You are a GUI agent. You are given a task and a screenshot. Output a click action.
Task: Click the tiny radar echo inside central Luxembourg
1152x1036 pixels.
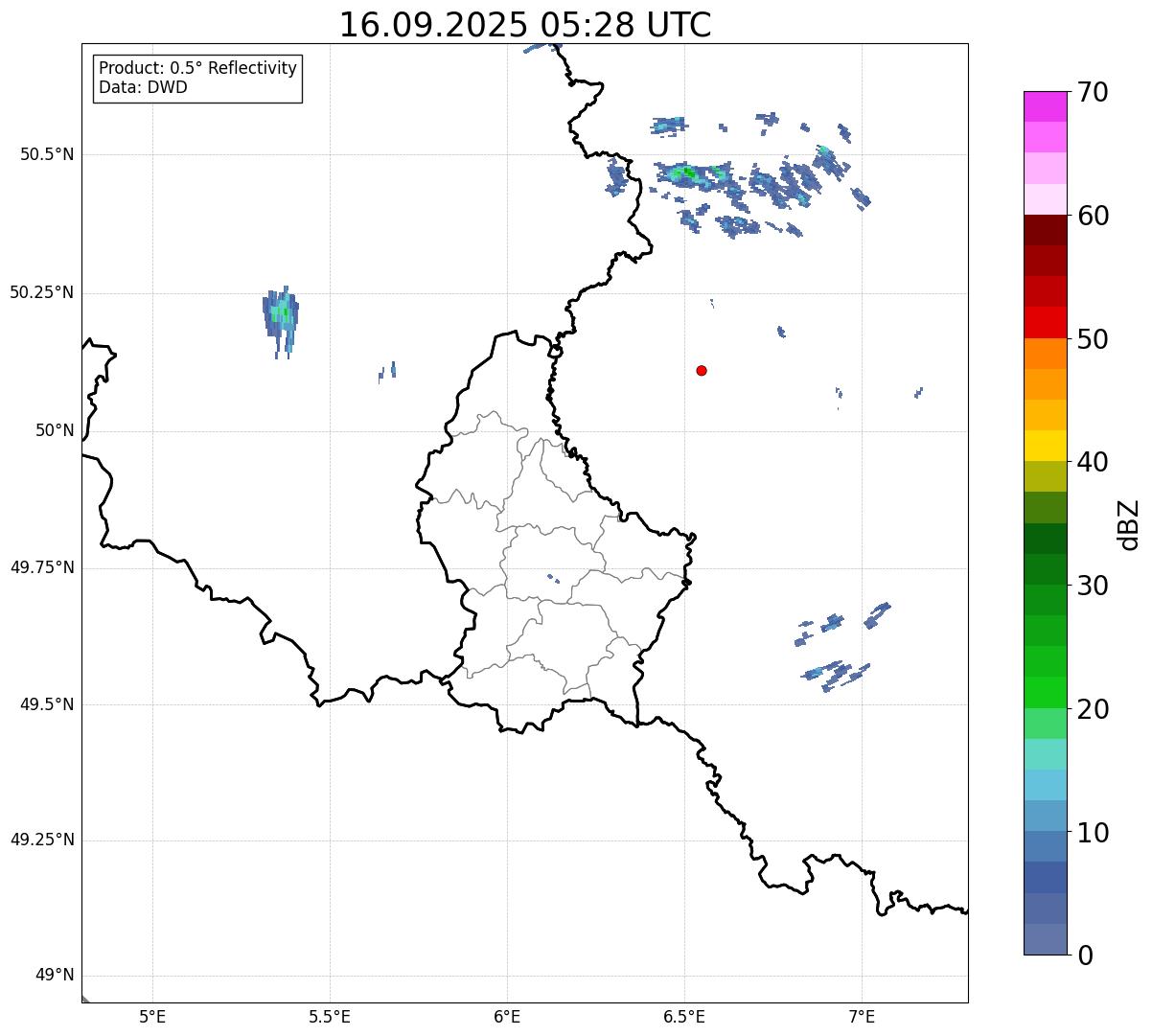point(553,578)
